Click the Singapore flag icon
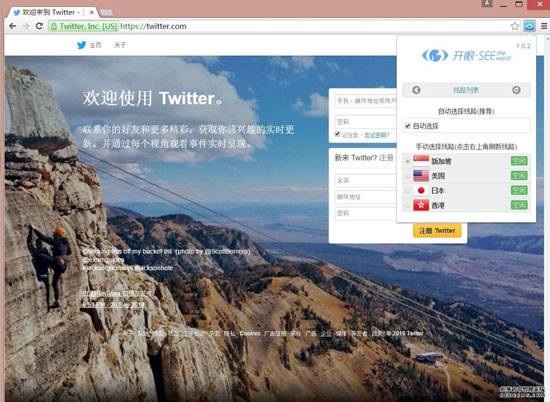The width and height of the screenshot is (550, 402). (x=421, y=161)
